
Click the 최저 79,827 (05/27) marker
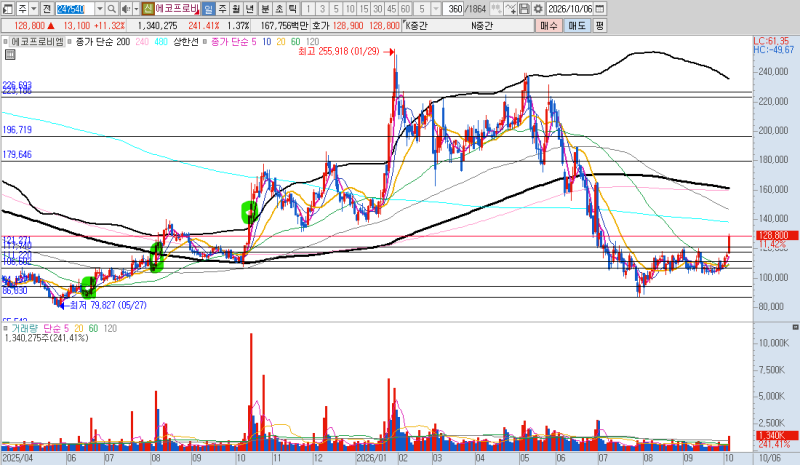pos(108,305)
